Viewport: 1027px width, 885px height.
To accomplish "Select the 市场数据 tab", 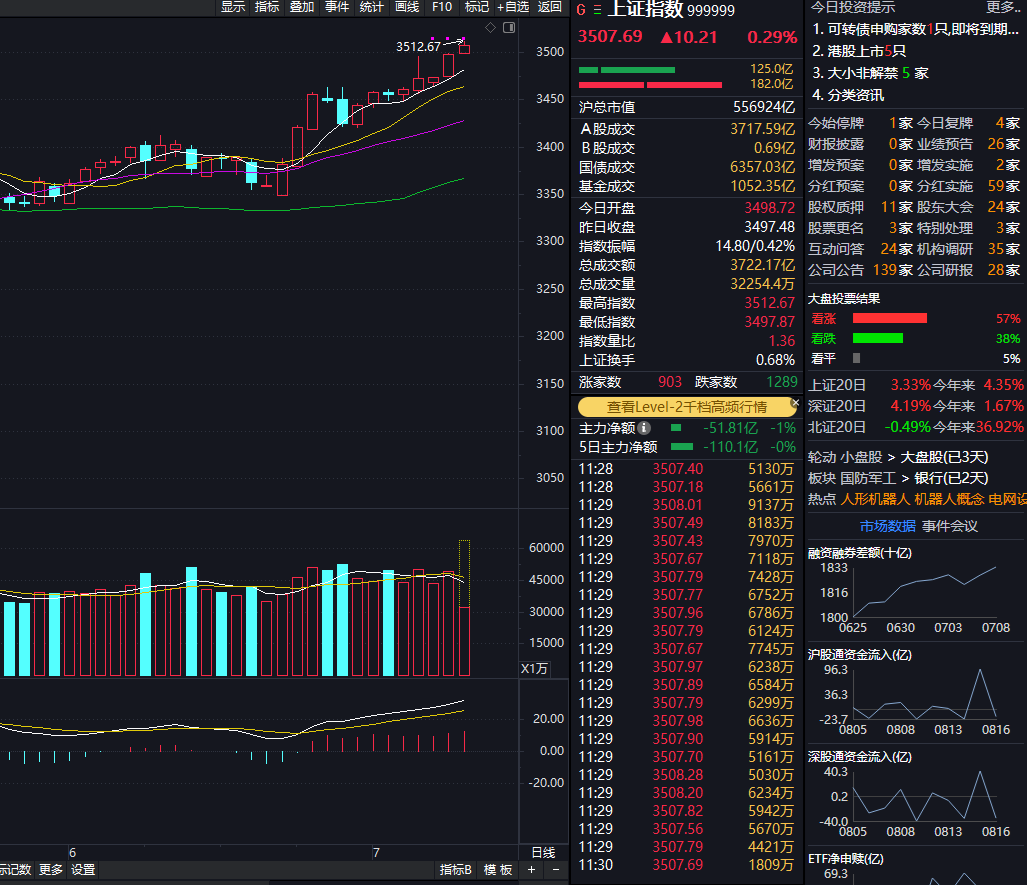I will point(887,526).
